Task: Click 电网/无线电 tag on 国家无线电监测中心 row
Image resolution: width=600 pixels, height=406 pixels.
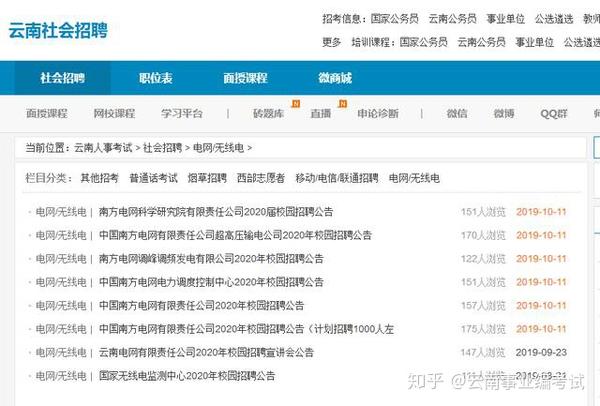Action: pyautogui.click(x=61, y=376)
